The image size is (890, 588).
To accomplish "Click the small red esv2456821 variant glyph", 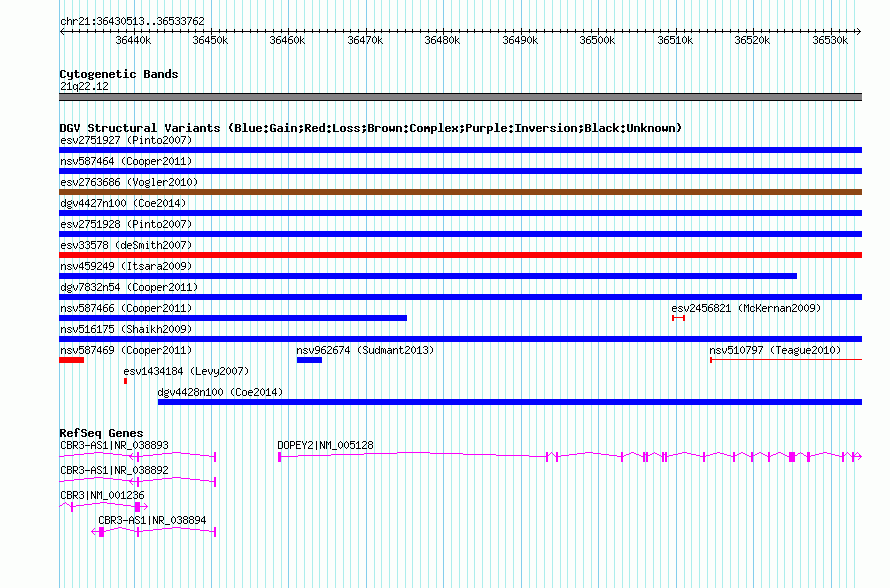I will pos(678,318).
